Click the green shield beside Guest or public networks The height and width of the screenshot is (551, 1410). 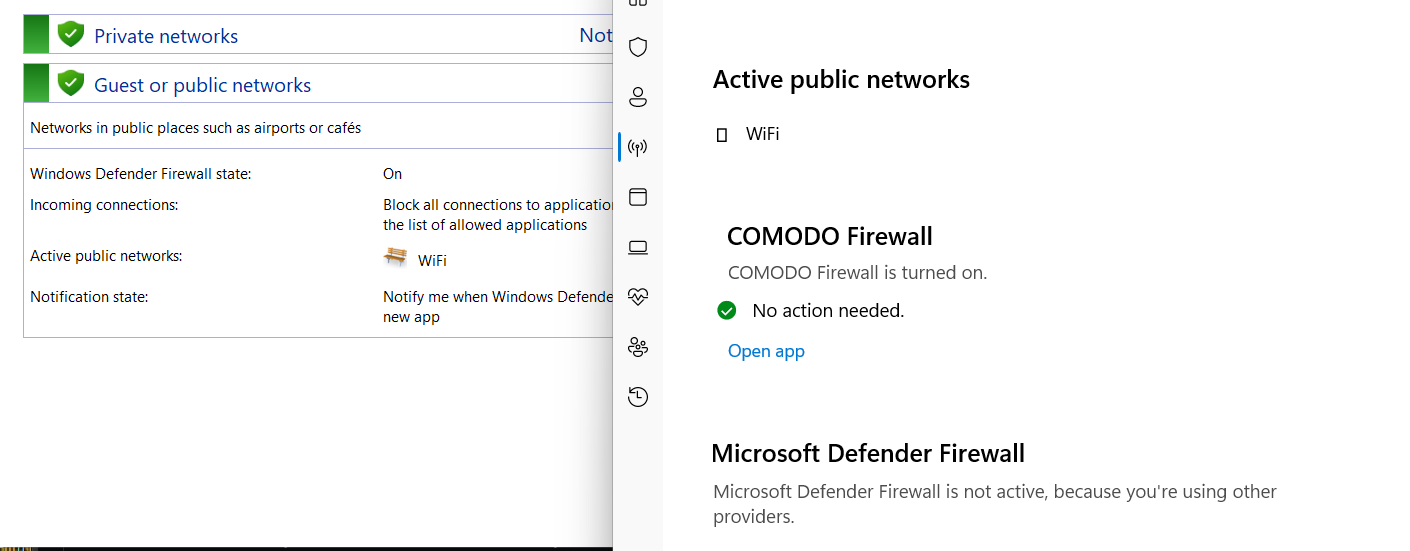[70, 83]
